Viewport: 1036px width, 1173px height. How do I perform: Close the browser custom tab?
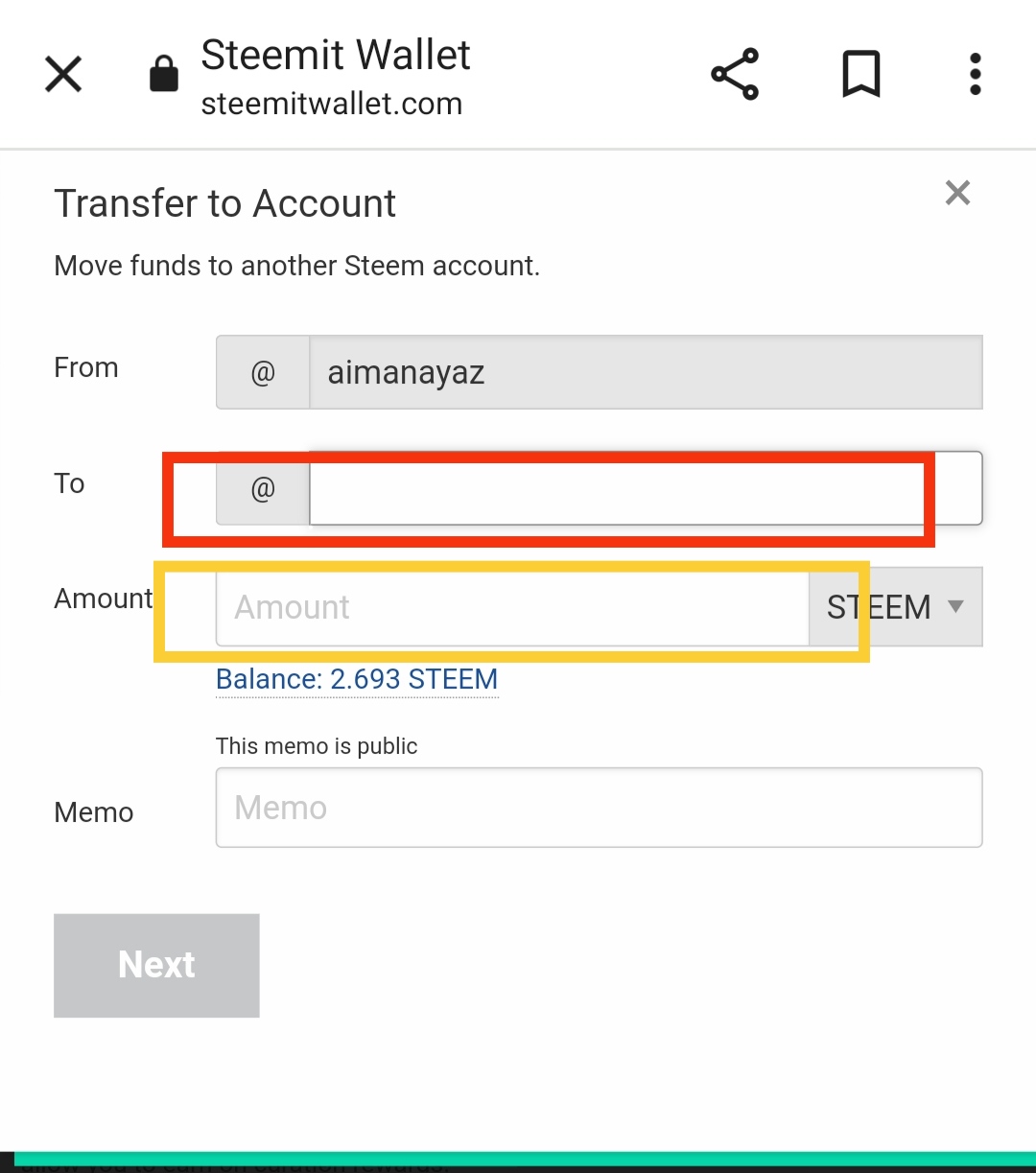click(63, 75)
